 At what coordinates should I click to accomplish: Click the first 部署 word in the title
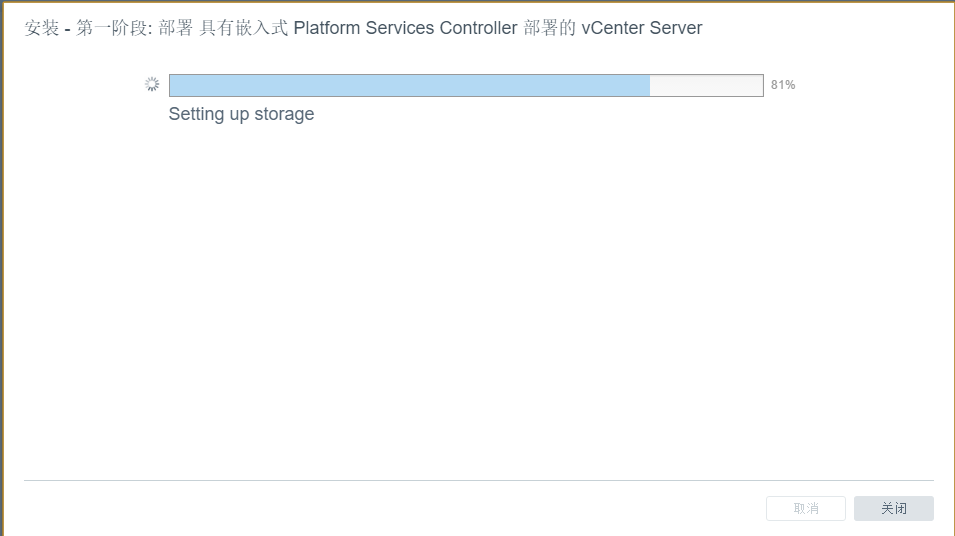176,28
